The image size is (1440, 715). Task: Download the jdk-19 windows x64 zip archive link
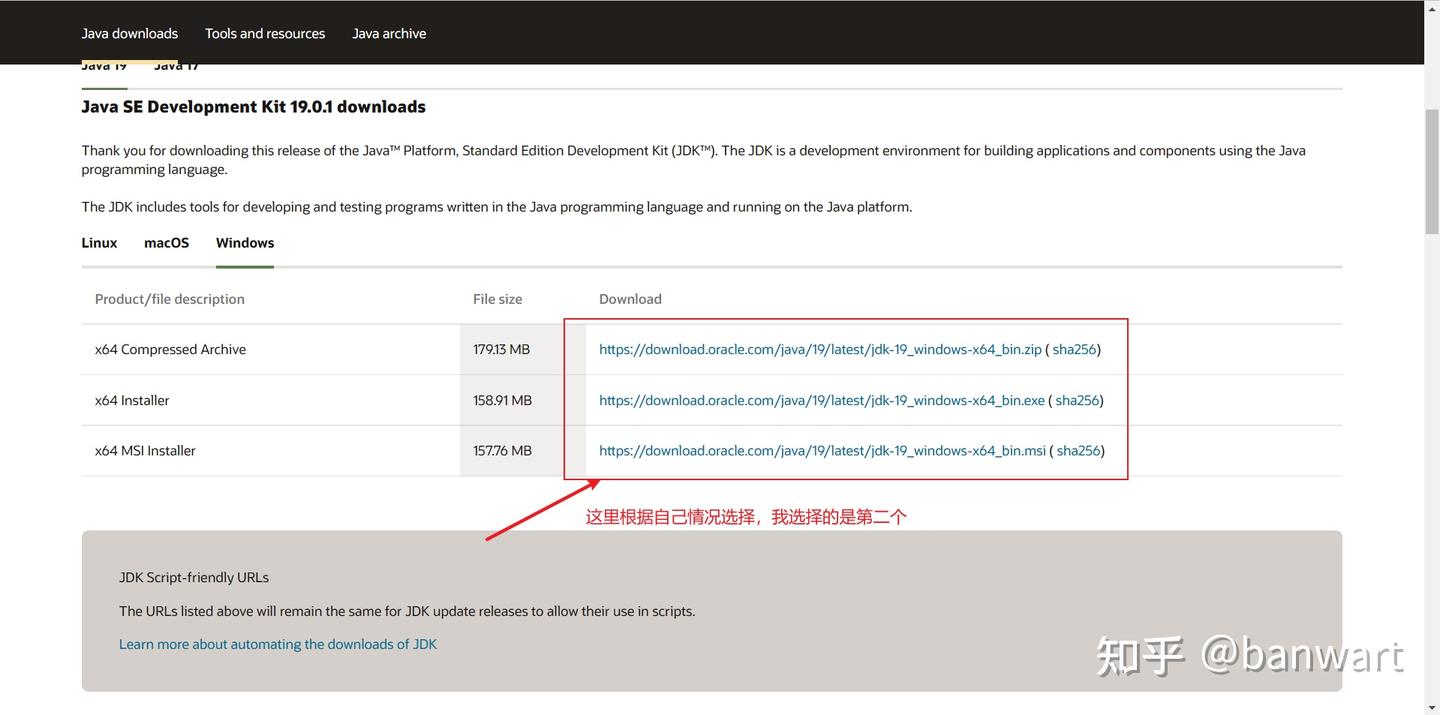(x=821, y=349)
